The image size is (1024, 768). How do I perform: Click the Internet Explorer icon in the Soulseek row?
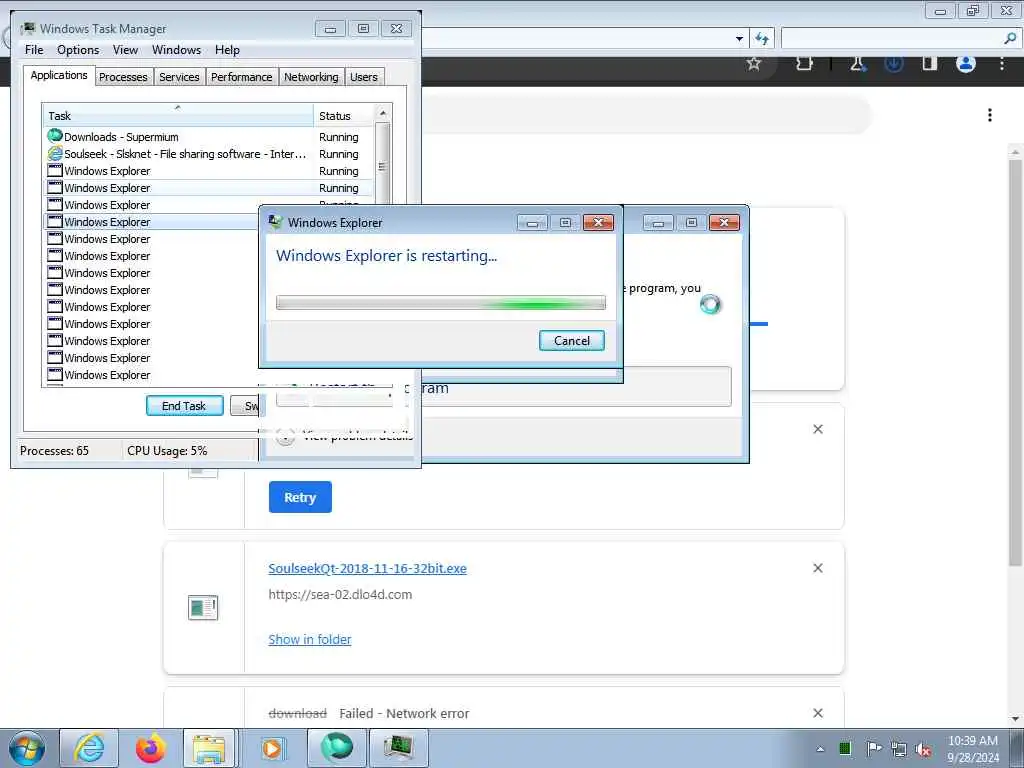(x=55, y=153)
